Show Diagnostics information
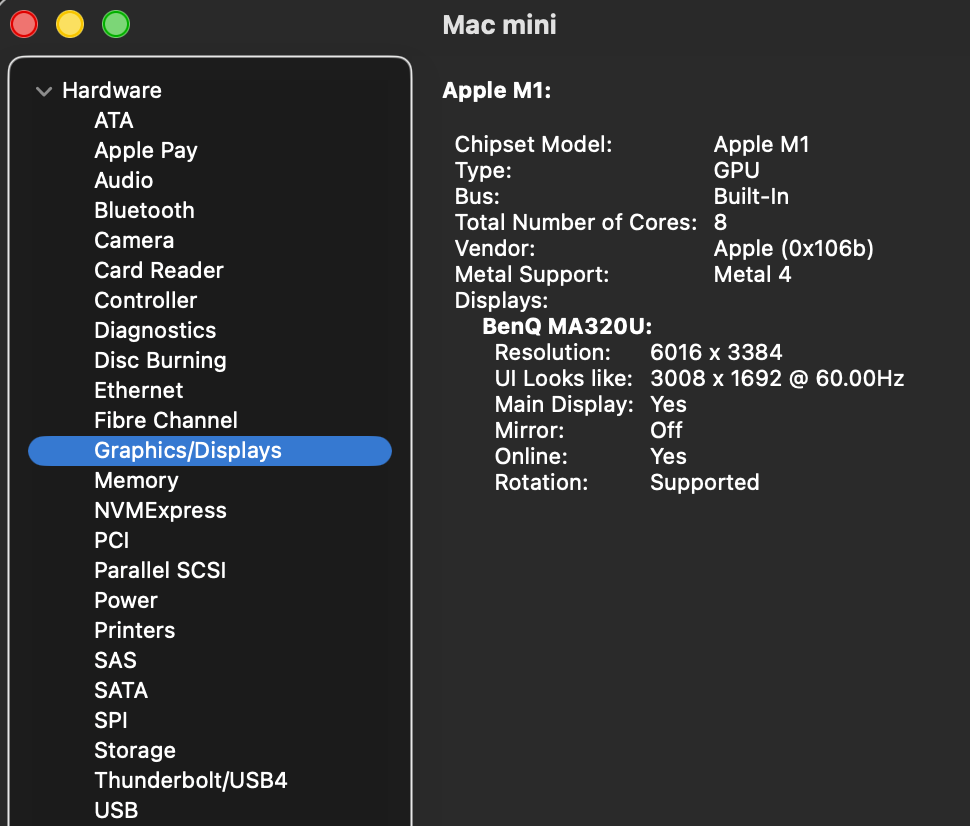The image size is (970, 826). click(x=155, y=330)
